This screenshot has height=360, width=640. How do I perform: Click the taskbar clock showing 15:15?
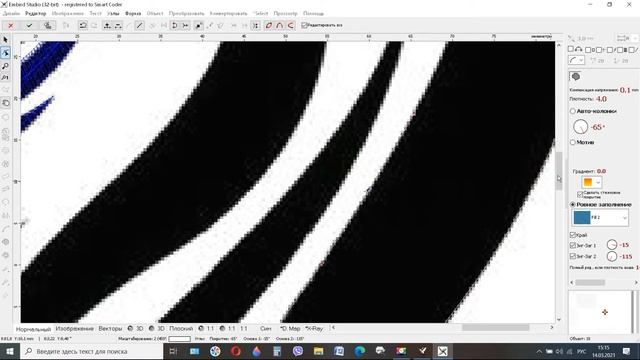(x=603, y=351)
